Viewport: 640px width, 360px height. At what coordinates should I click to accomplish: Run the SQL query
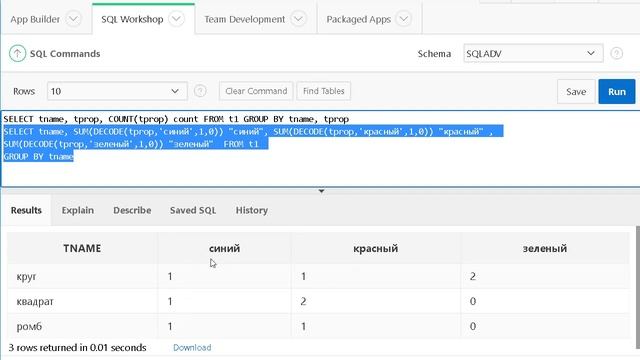point(617,91)
